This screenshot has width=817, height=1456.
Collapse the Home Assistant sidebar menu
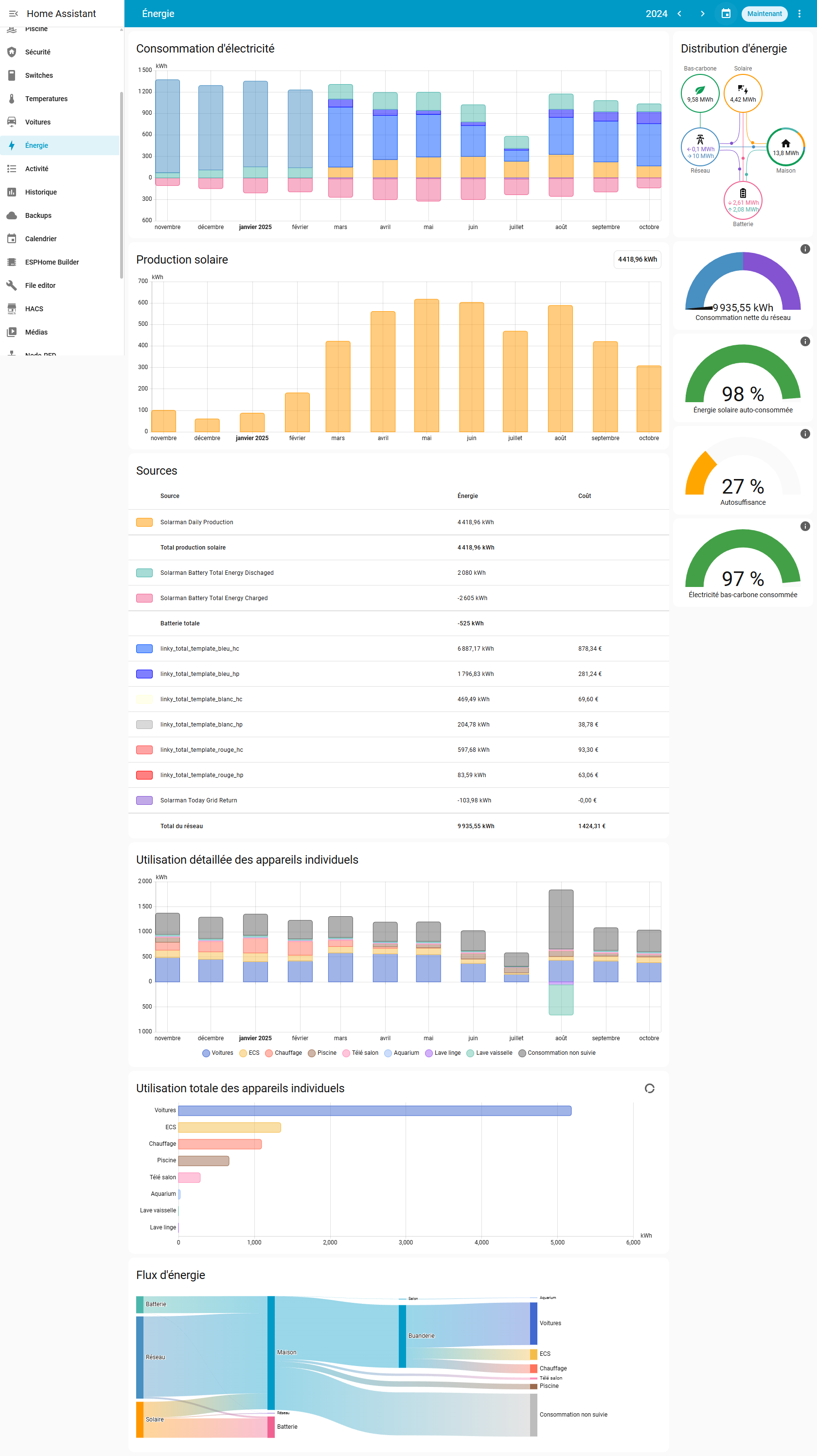click(x=13, y=14)
